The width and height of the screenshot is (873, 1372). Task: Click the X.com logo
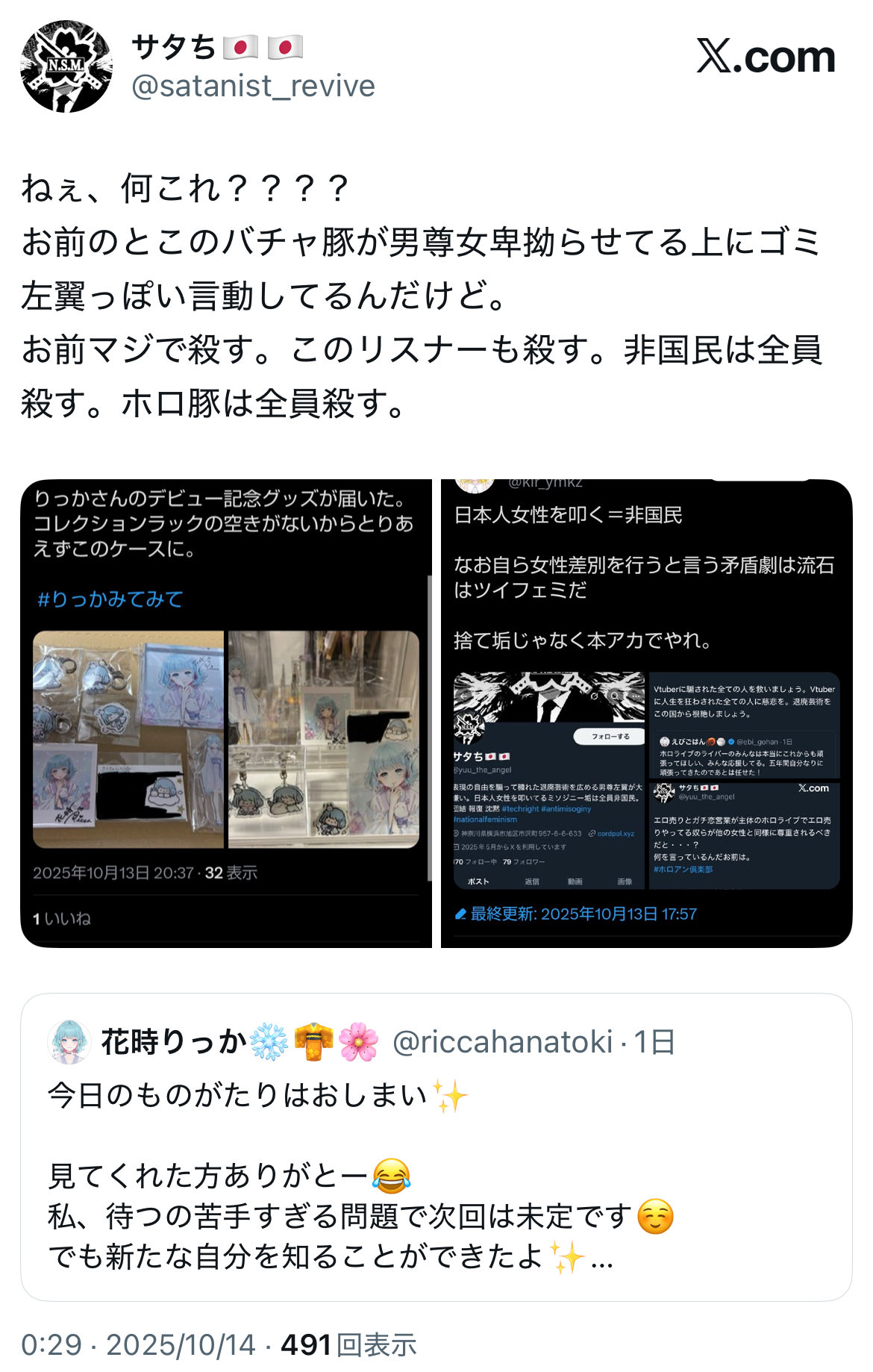coord(766,57)
